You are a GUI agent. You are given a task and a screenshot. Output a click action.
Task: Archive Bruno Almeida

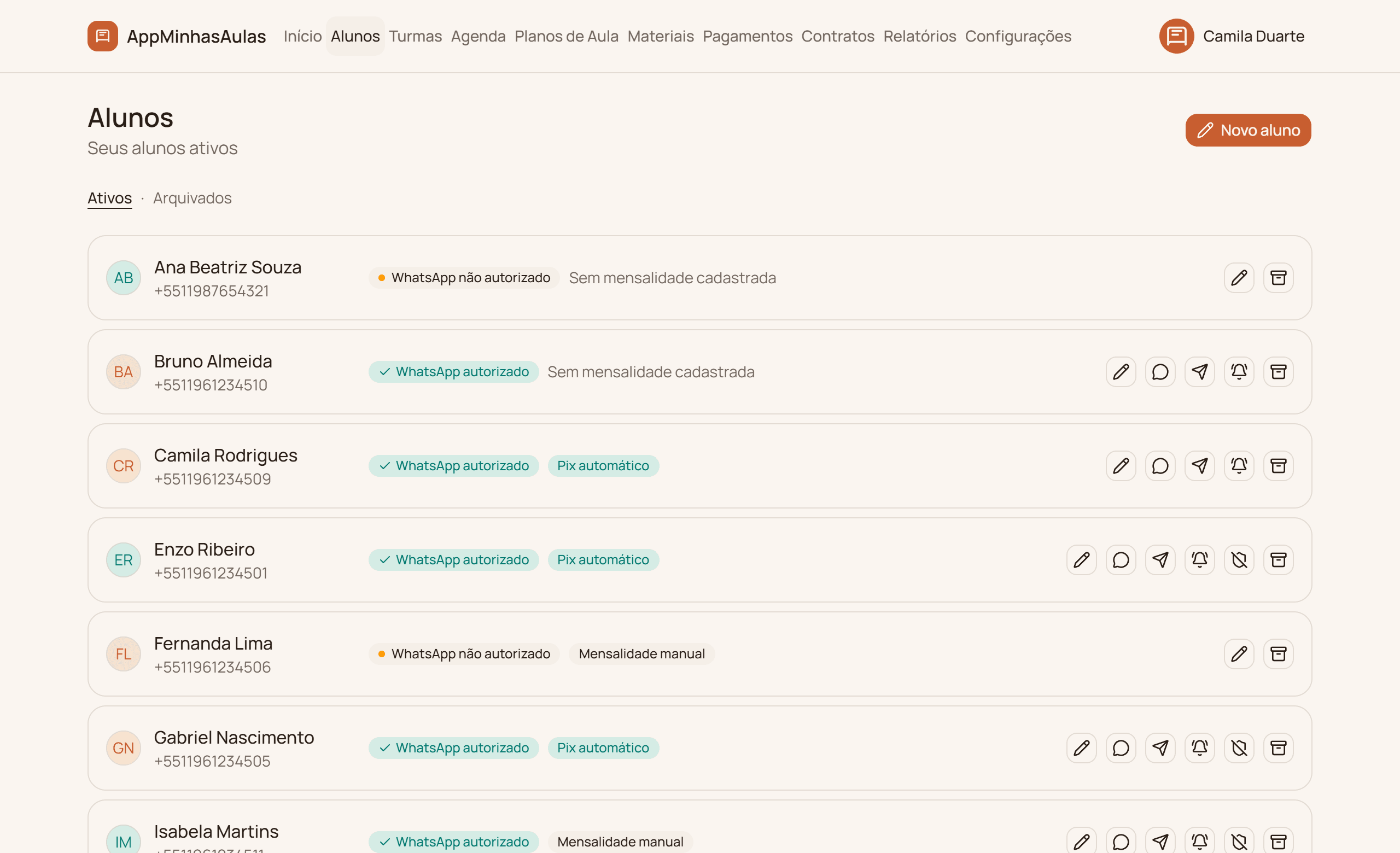tap(1278, 372)
